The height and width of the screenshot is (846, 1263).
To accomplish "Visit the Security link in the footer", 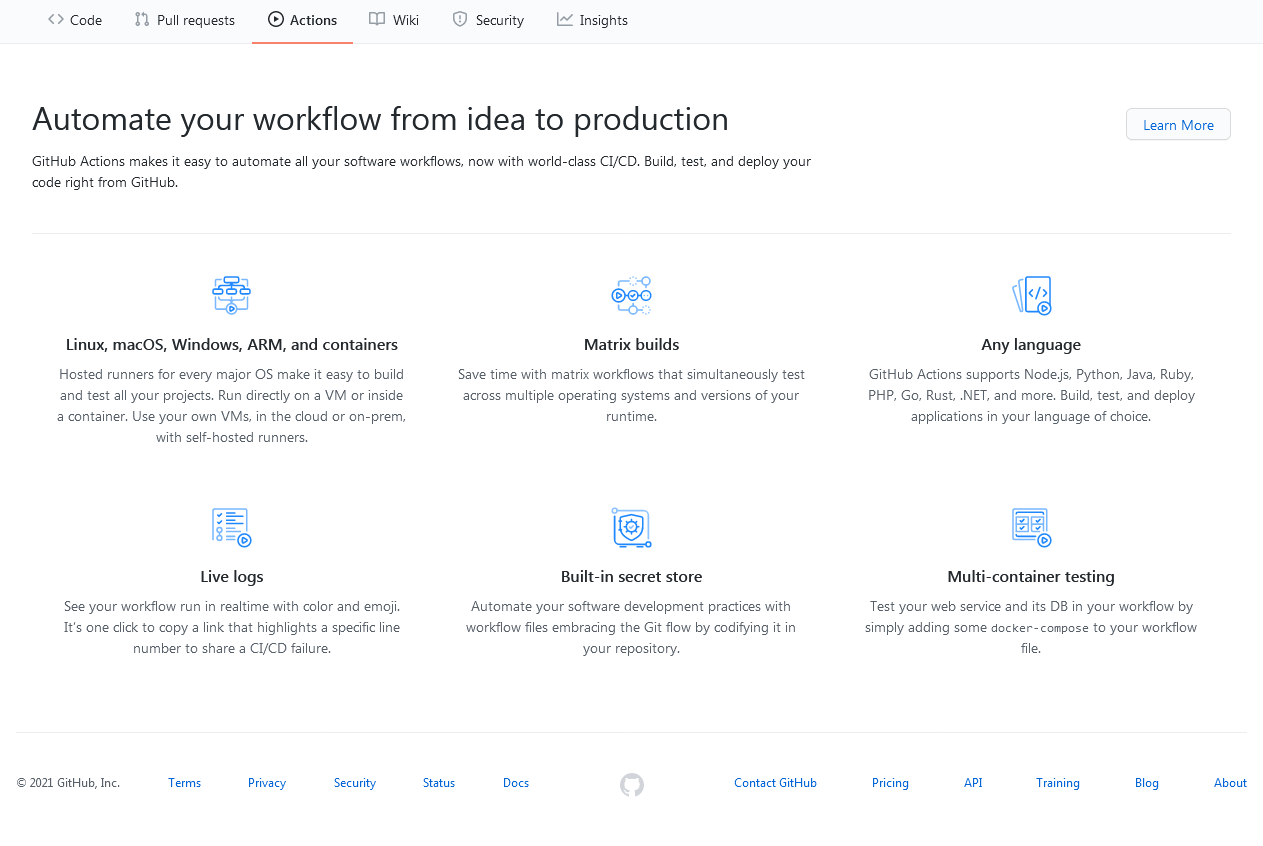I will (355, 783).
